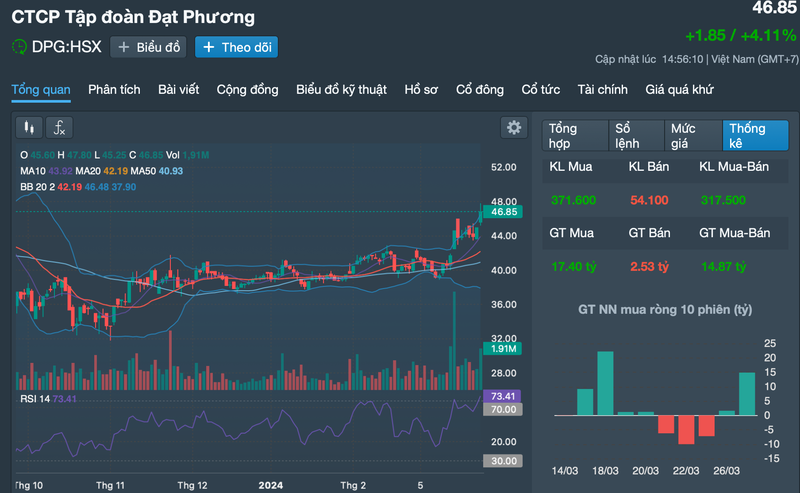The height and width of the screenshot is (493, 800).
Task: Open the fx indicators menu
Action: (59, 128)
